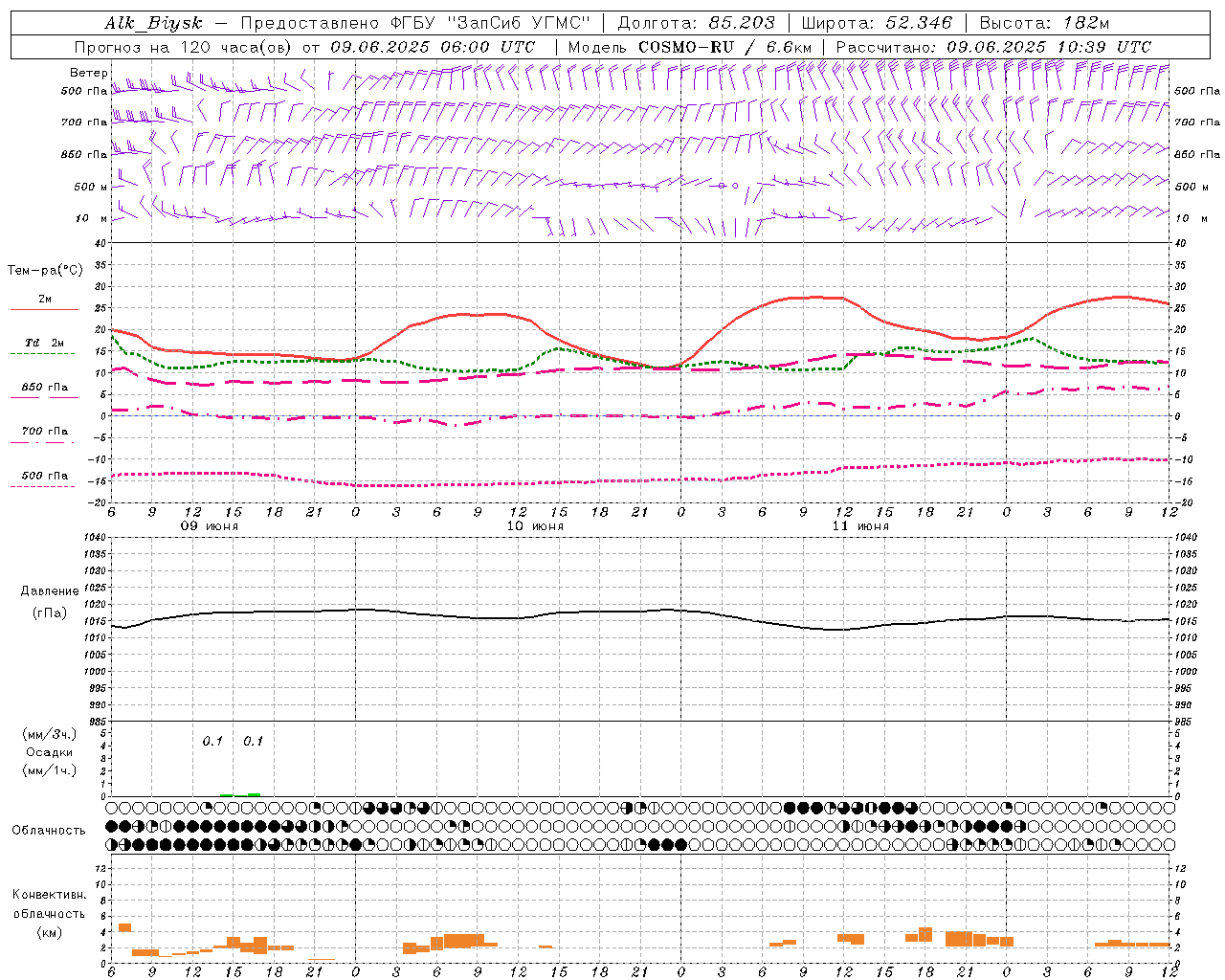Click the Облачность cloud cover label
This screenshot has height=980, width=1225.
[x=49, y=831]
